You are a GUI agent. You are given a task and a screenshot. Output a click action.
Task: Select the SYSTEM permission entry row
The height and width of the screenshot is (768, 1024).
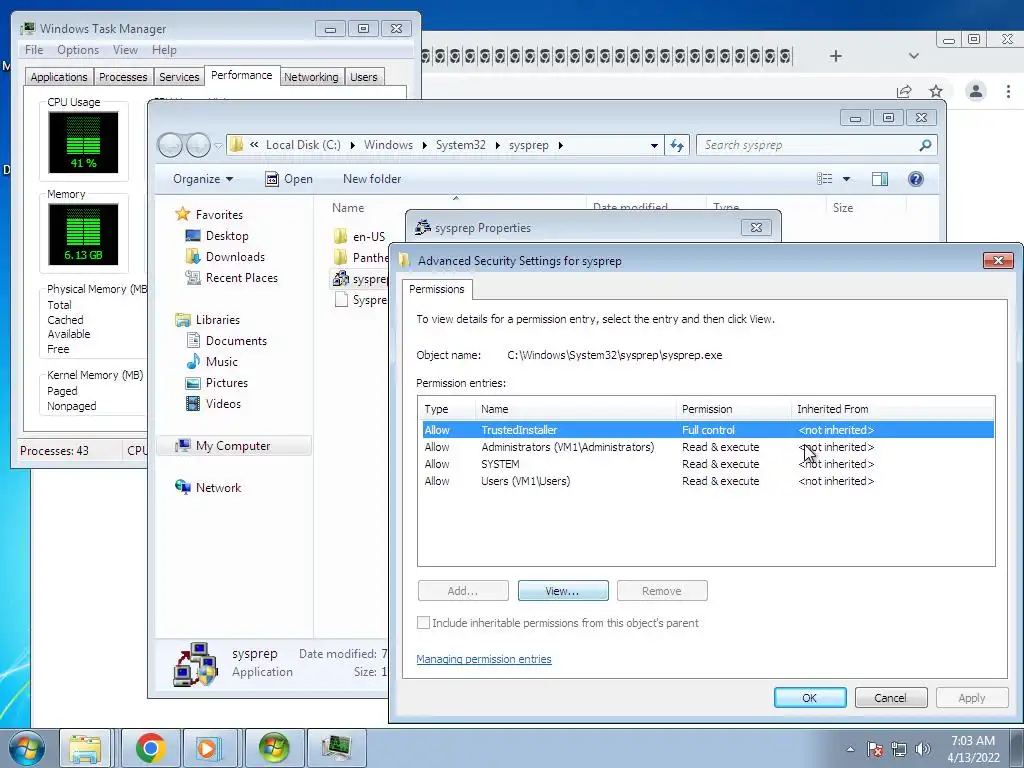pos(707,464)
